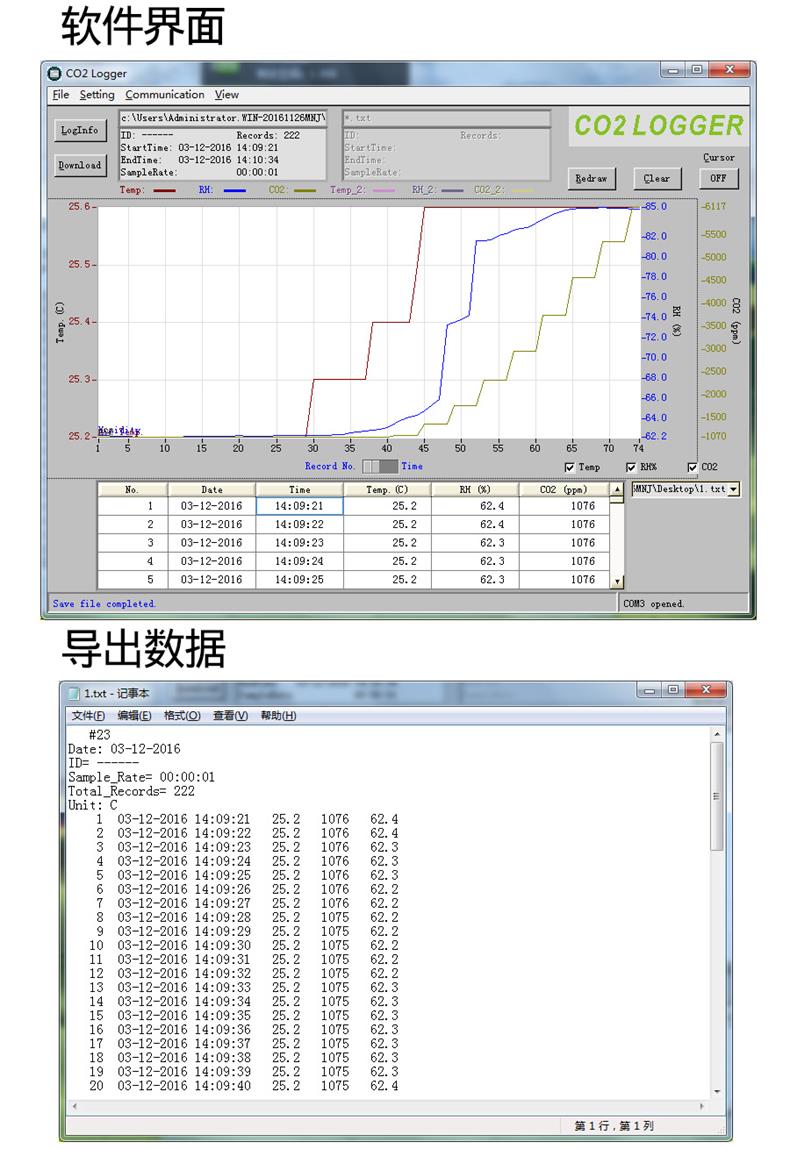Expand the Desktop\1.txt file path dropdown

[x=734, y=489]
